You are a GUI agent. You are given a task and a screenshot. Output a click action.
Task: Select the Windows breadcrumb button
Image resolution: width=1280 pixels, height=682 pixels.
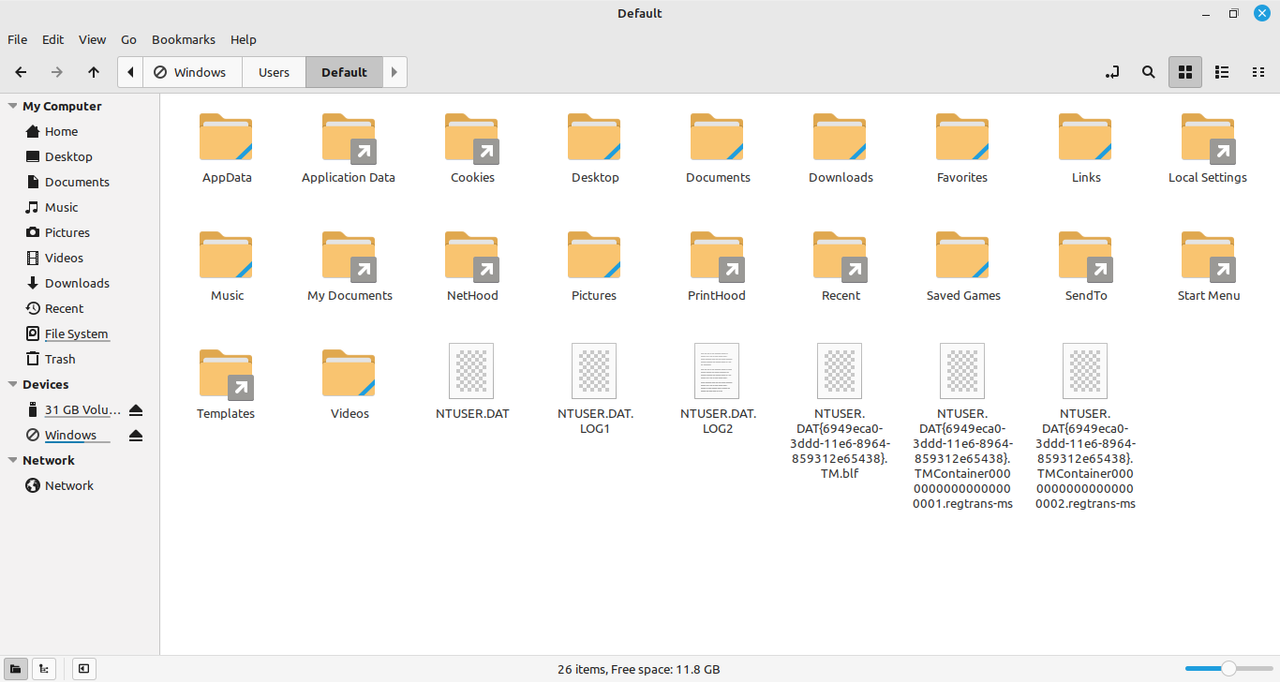pos(193,72)
